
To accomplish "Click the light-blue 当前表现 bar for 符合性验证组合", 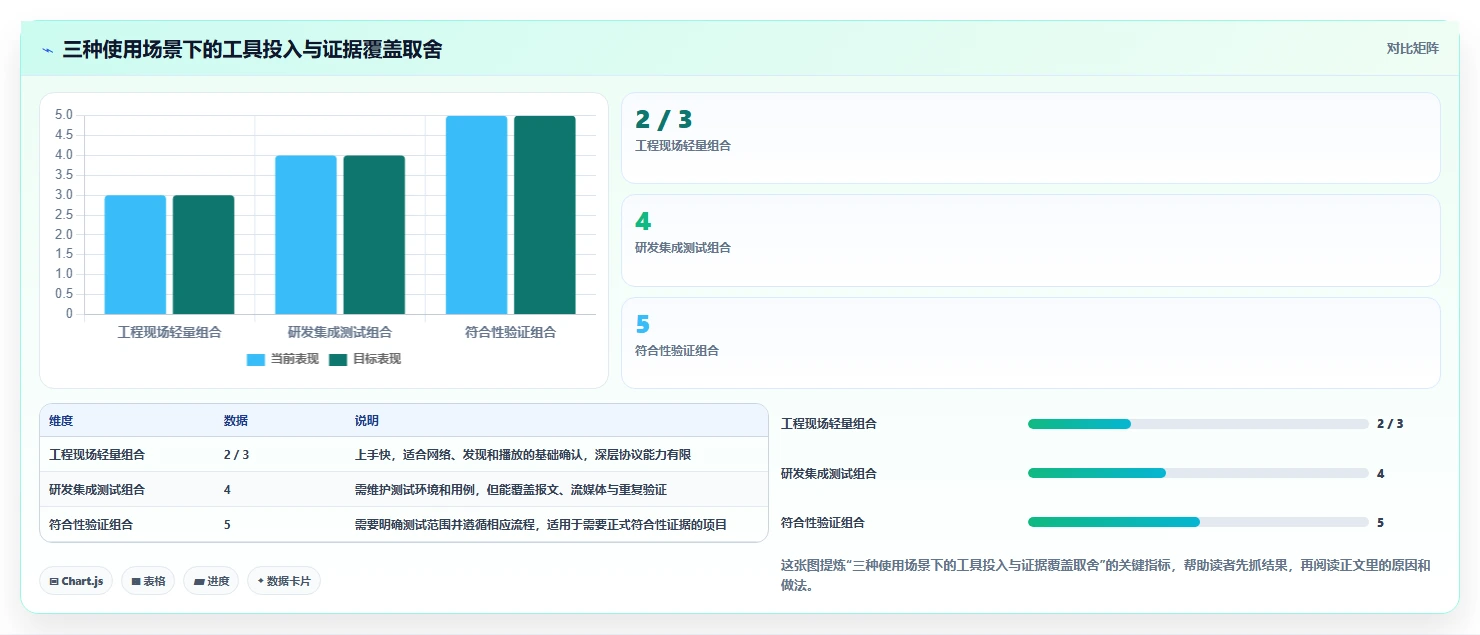I will [476, 215].
